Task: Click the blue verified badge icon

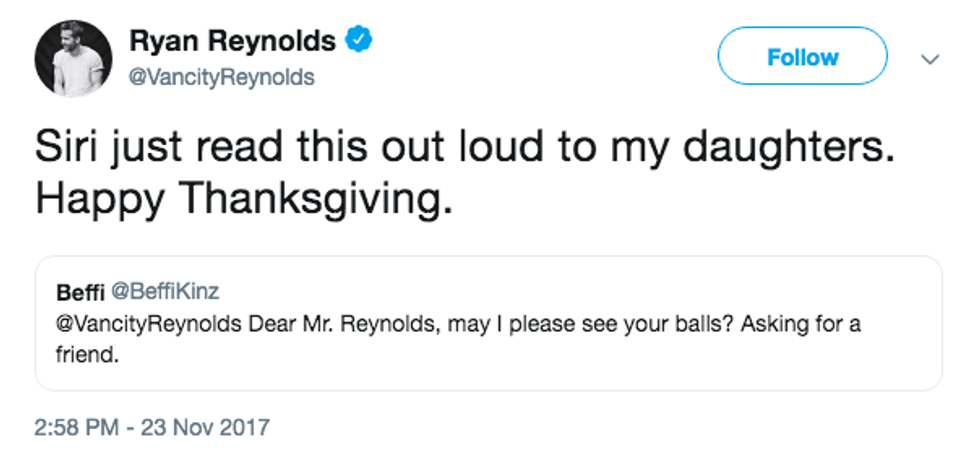Action: [359, 41]
